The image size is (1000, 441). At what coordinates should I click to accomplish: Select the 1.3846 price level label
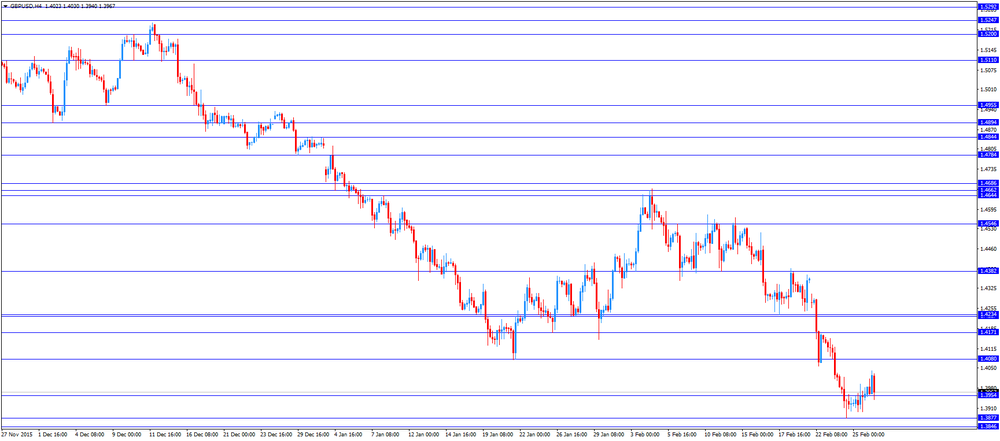point(988,426)
